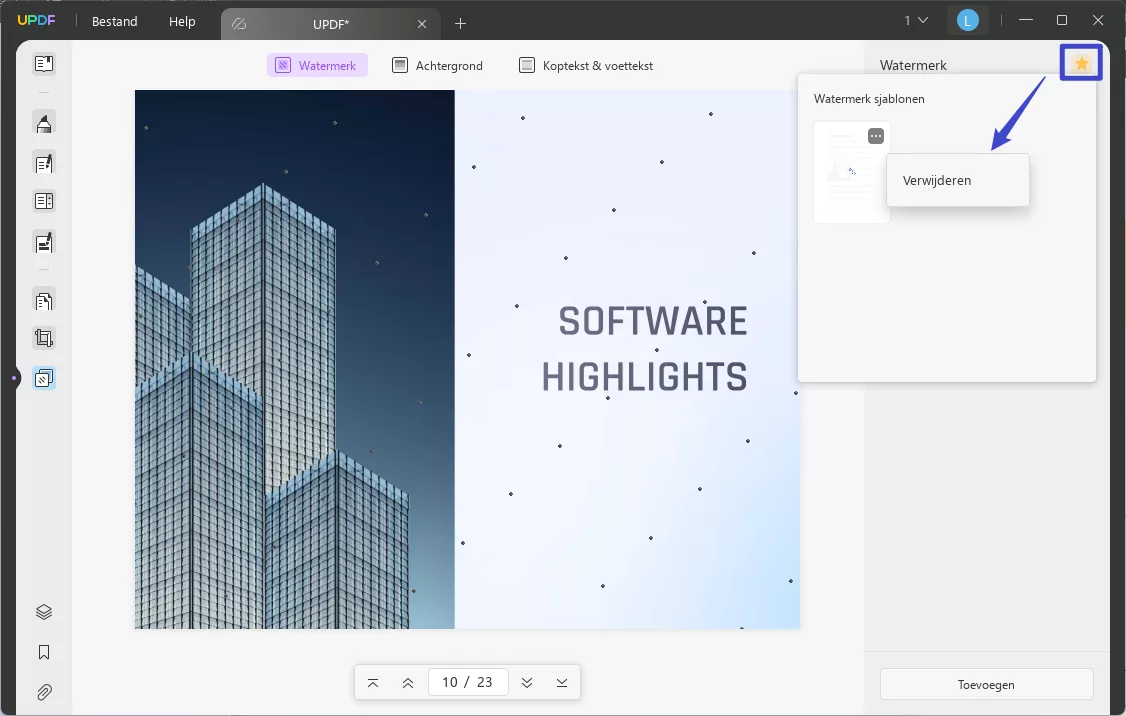Screen dimensions: 1126x716
Task: Open the Bestand menu
Action: [115, 21]
